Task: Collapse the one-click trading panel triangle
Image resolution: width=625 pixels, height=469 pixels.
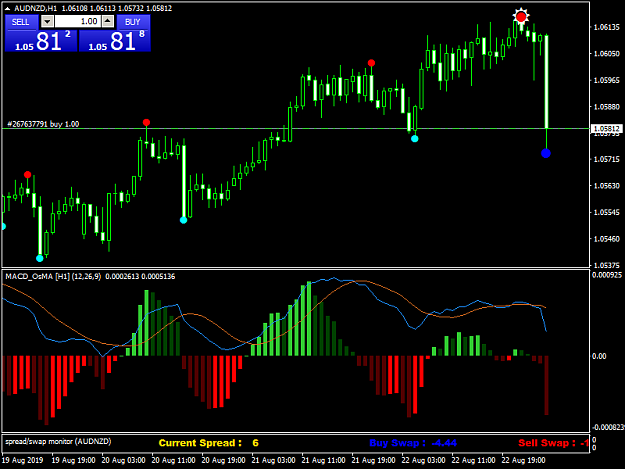Action: pos(8,8)
